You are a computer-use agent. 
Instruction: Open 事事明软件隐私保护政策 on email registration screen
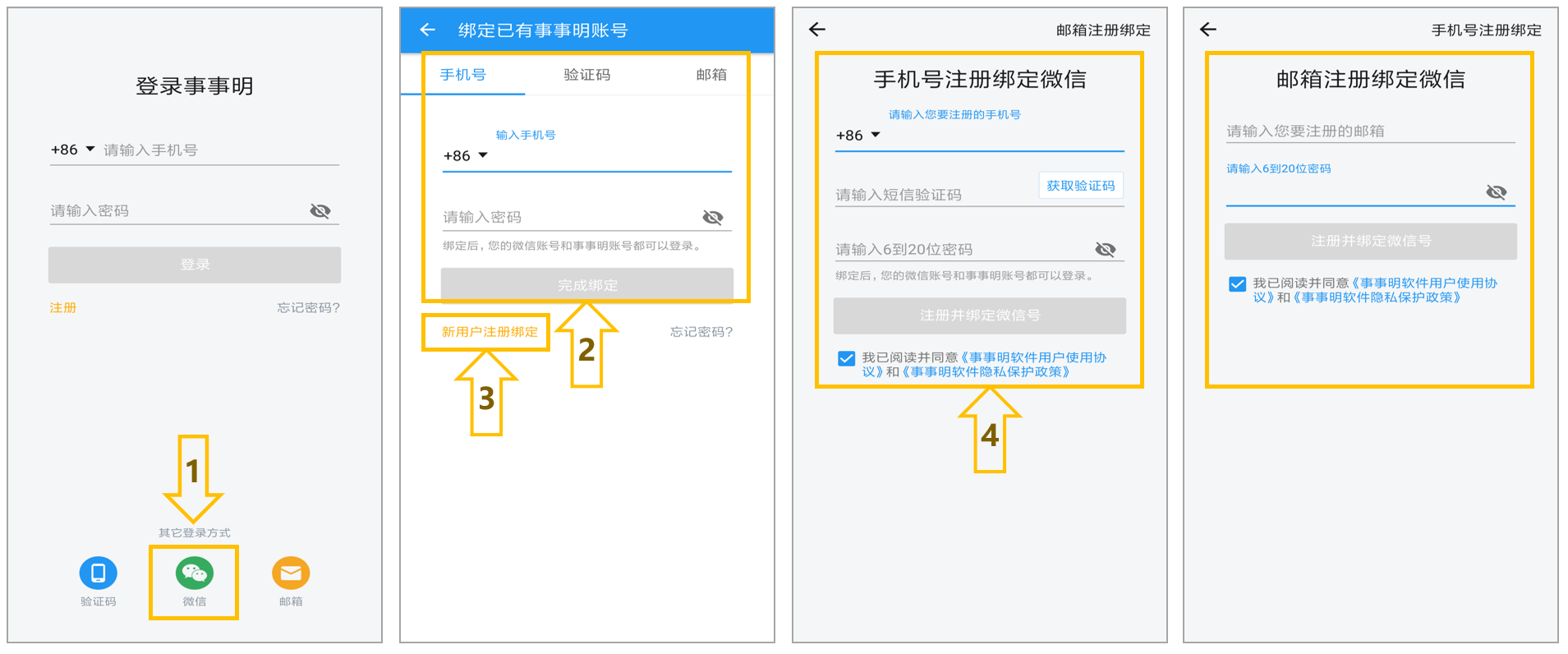tap(1376, 297)
